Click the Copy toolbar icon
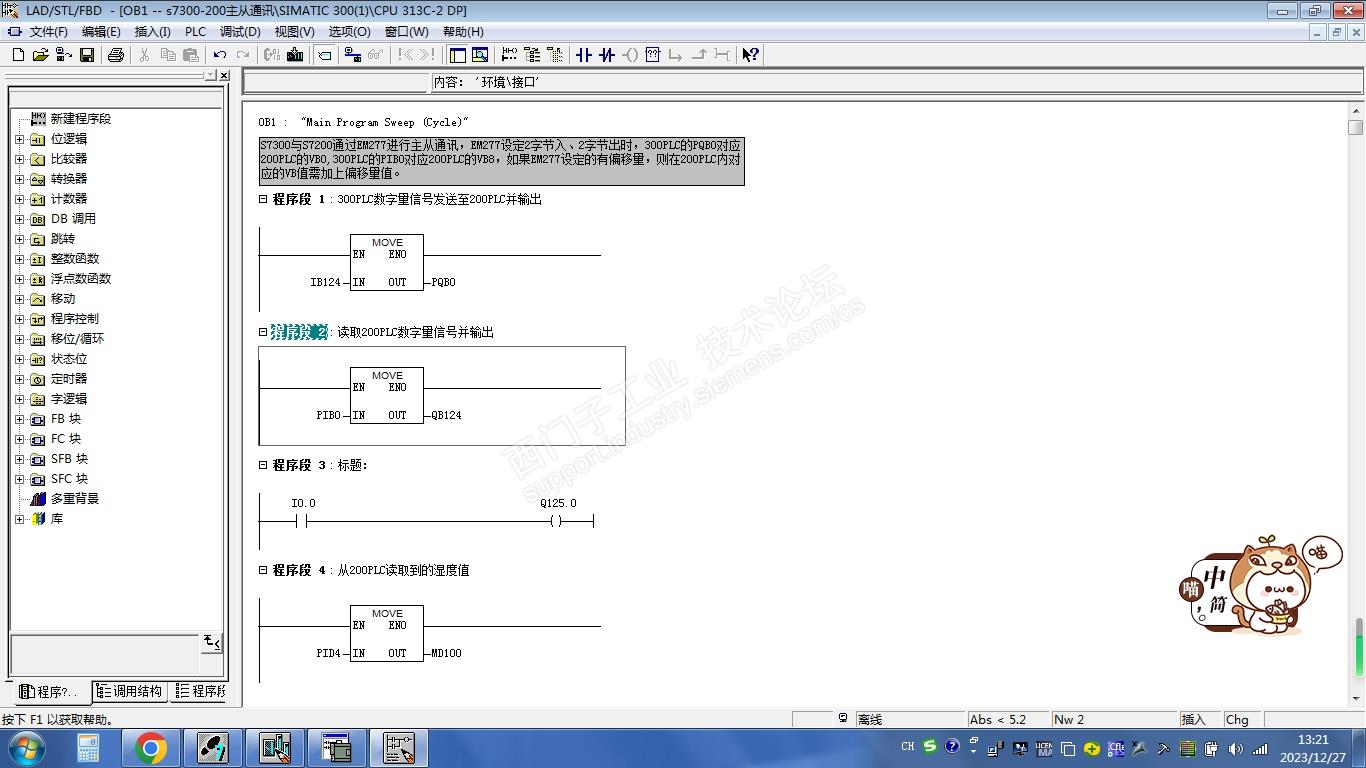 click(x=167, y=55)
